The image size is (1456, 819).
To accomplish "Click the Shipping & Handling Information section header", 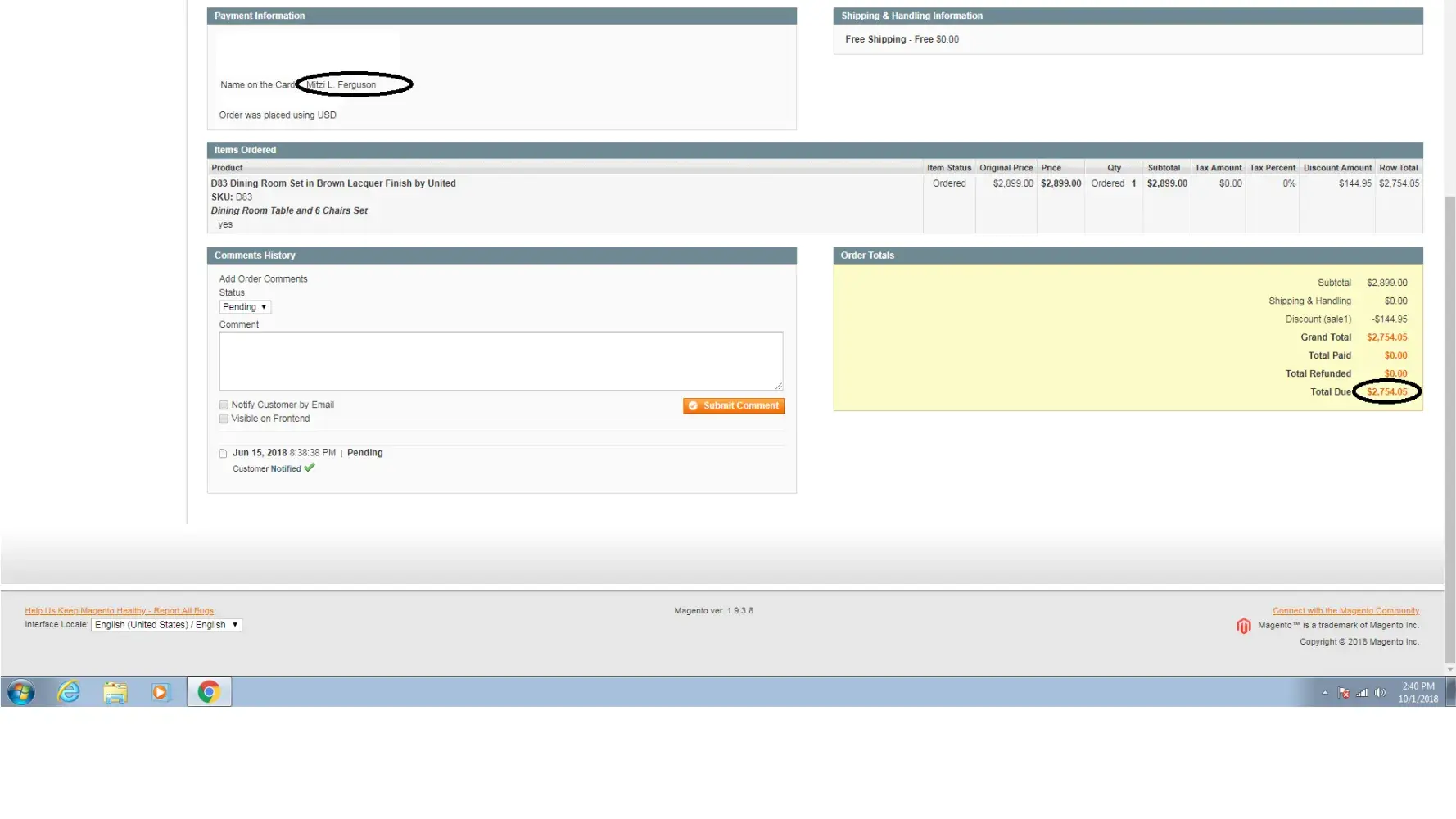I will coord(1128,16).
